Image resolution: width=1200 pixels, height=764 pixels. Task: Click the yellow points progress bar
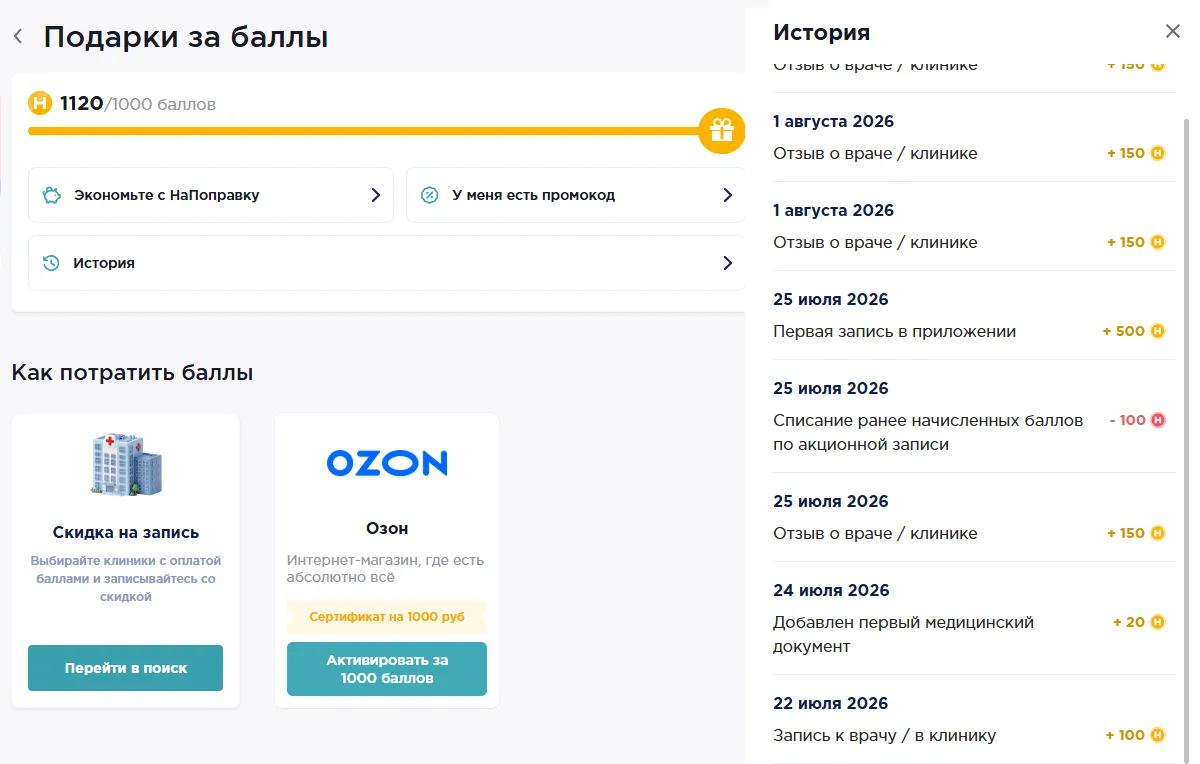tap(365, 130)
